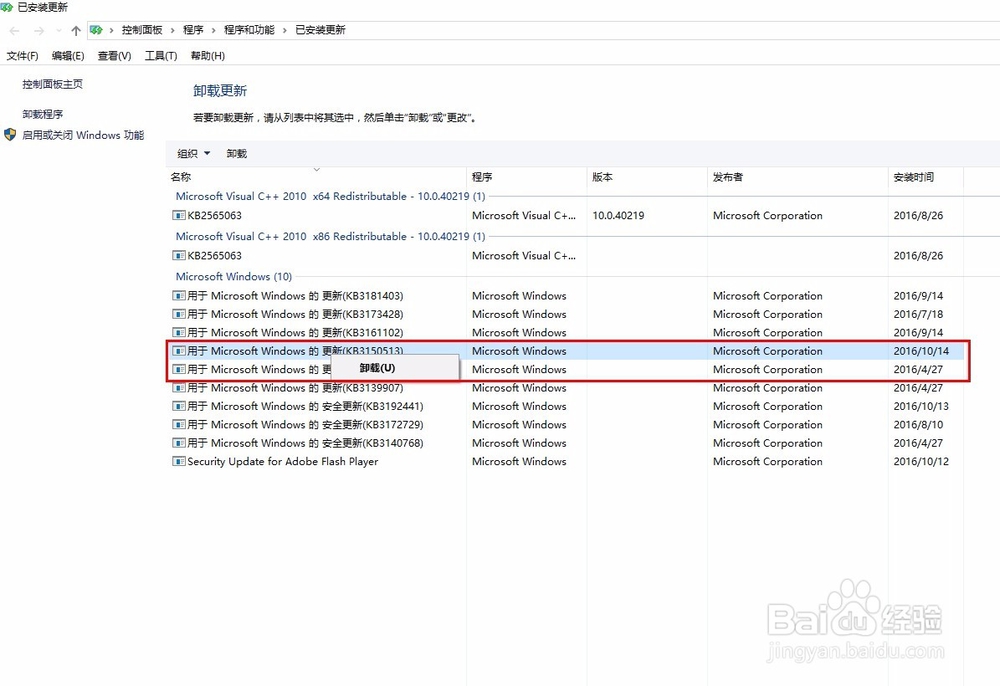This screenshot has height=686, width=1000.
Task: Open 控制面板主页 link
Action: (52, 84)
